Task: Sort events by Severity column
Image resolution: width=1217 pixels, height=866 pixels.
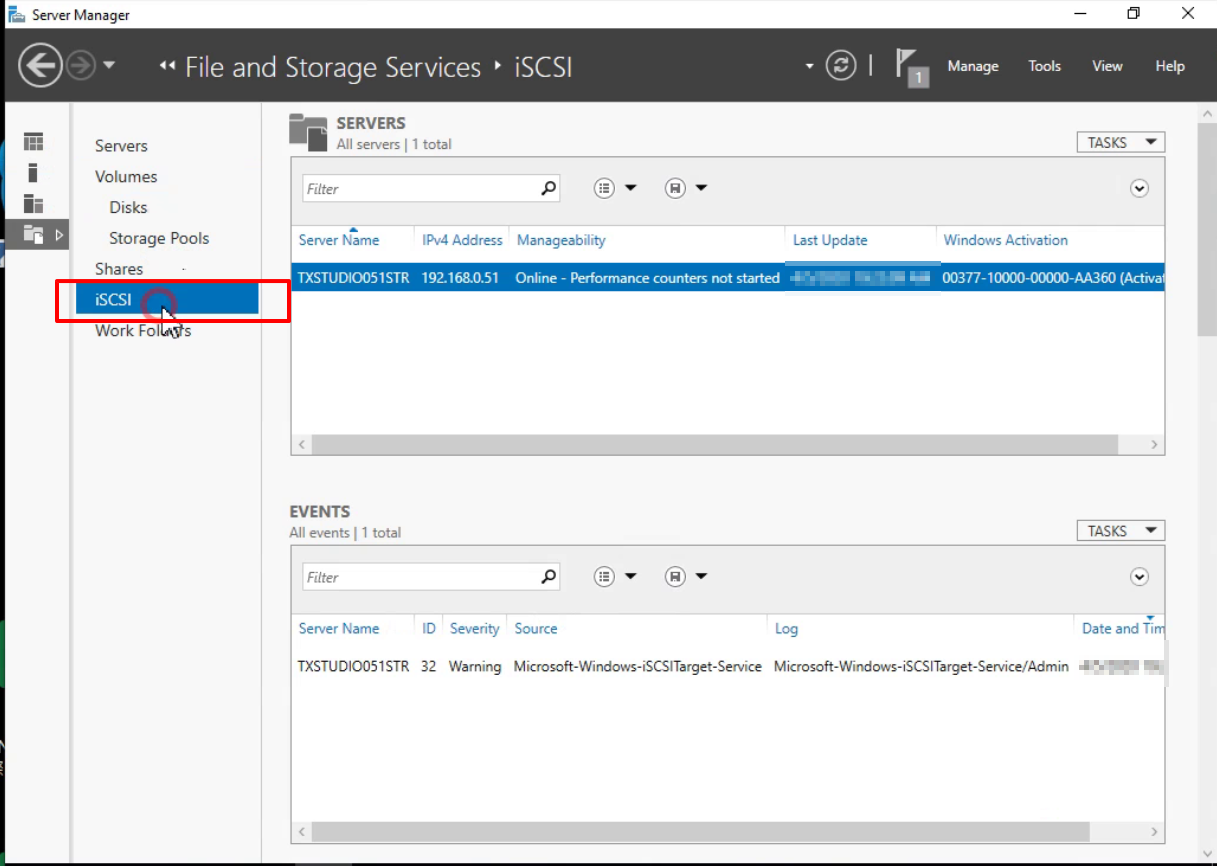Action: point(474,629)
